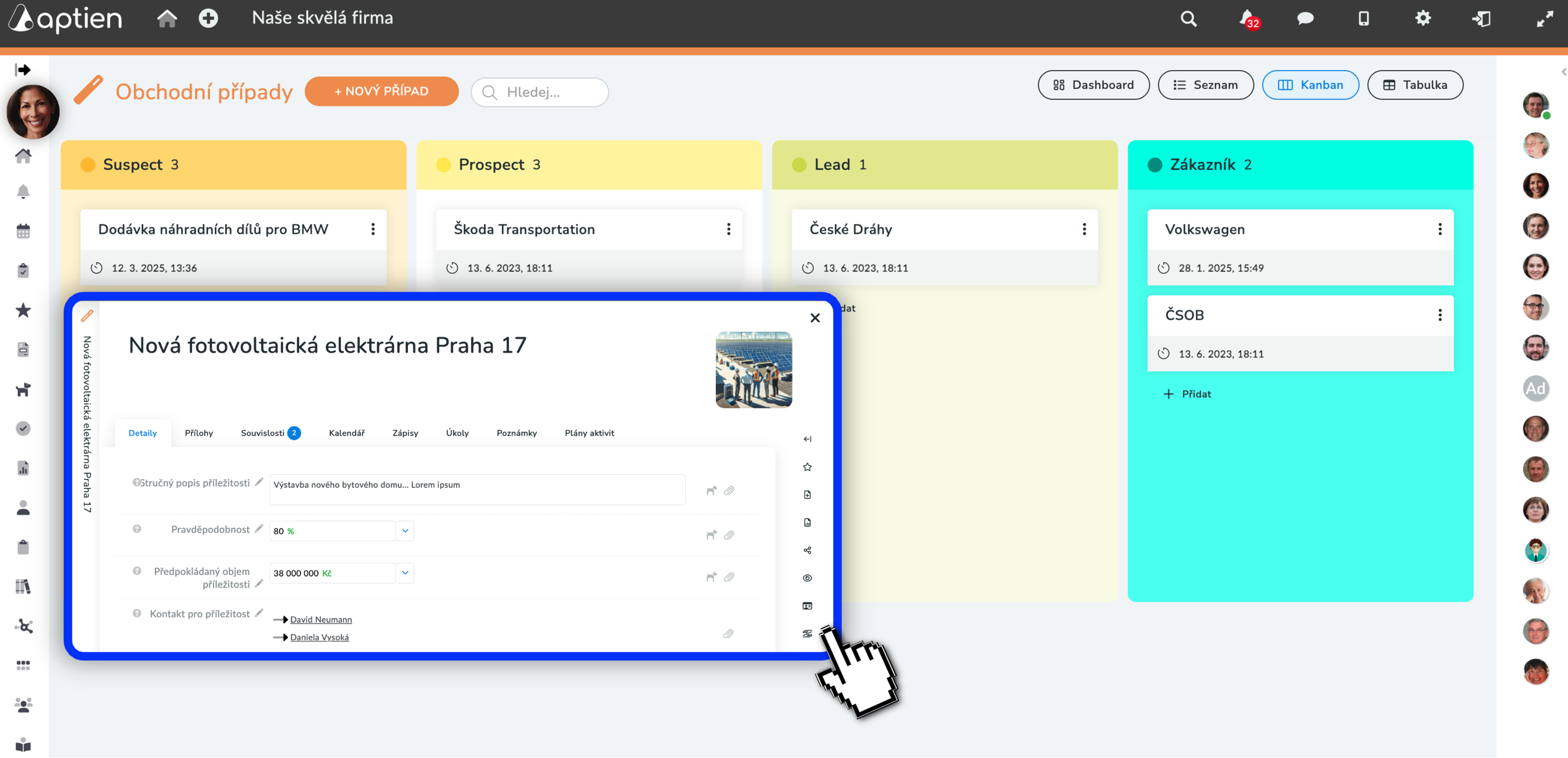This screenshot has height=758, width=1568.
Task: Open the three-dot menu on ČSOB card
Action: coord(1439,315)
